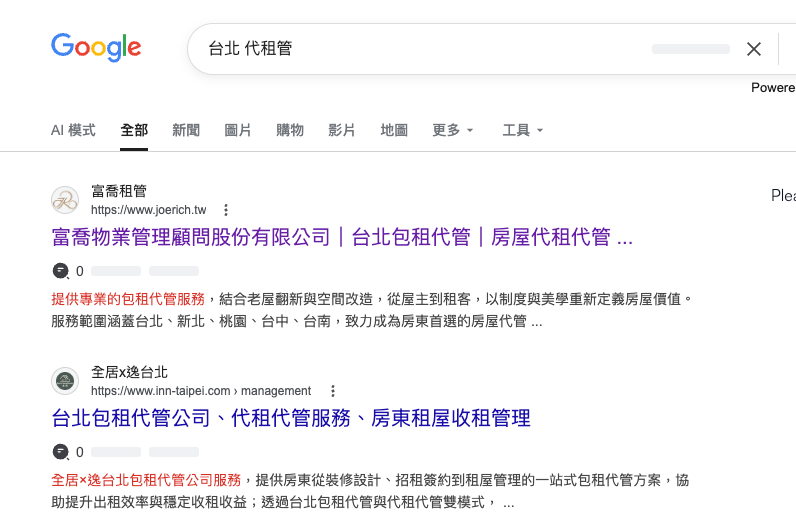Click the inn-taipei.com › management URL text
Viewport: 796px width, 522px height.
[201, 391]
